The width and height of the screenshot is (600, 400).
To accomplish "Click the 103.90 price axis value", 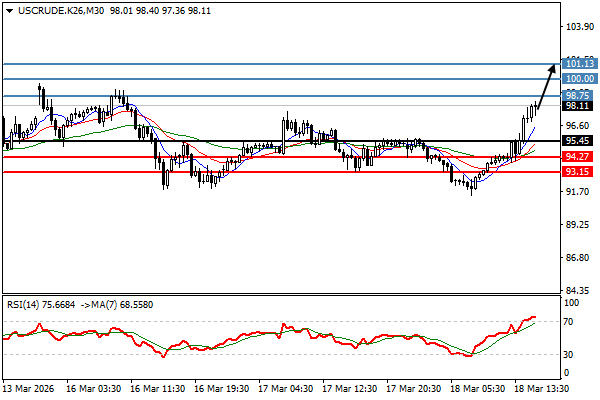I will [x=580, y=28].
